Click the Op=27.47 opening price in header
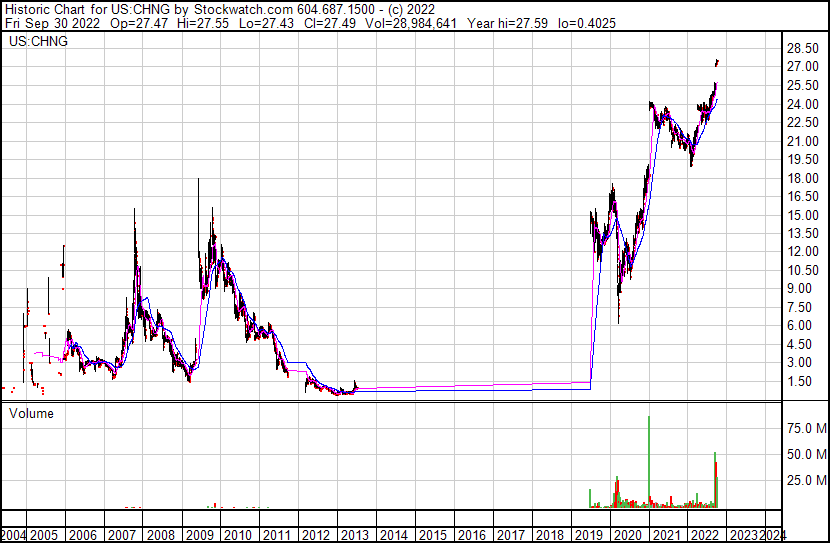The width and height of the screenshot is (830, 543). coord(139,23)
